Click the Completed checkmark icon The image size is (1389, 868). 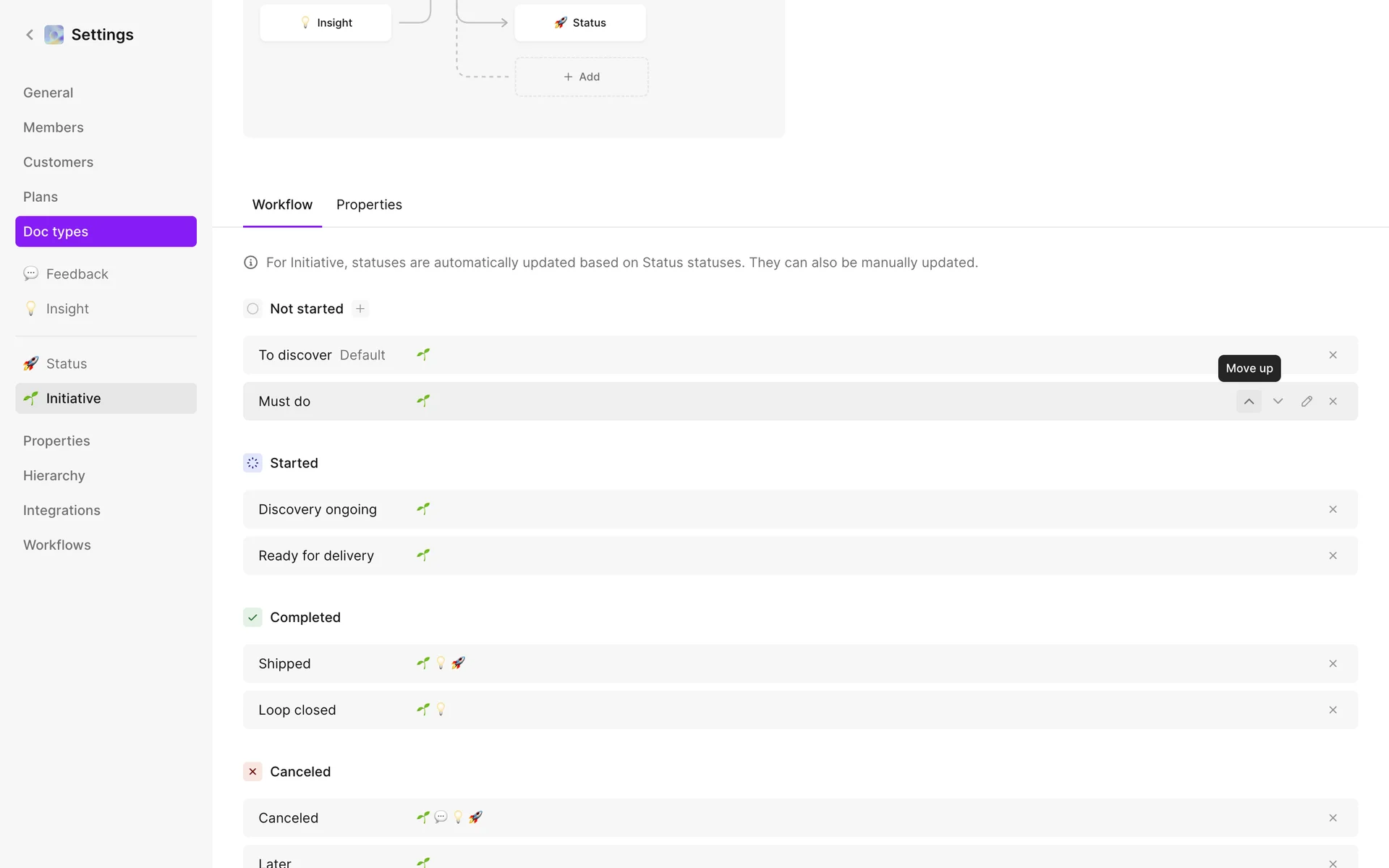click(x=252, y=618)
